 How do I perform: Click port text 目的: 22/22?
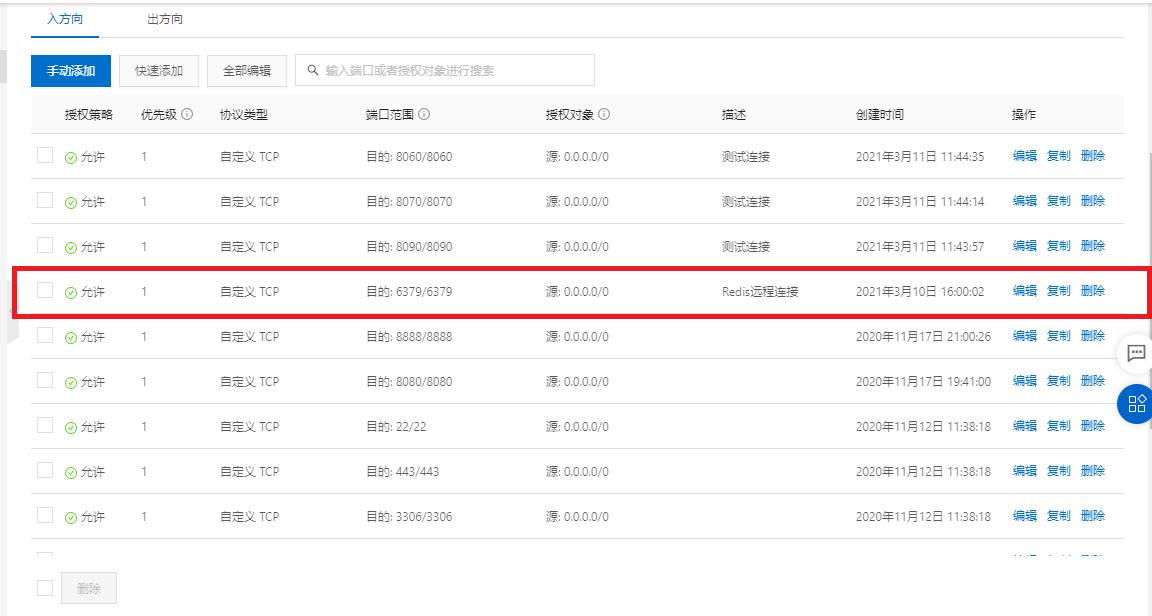[x=396, y=426]
